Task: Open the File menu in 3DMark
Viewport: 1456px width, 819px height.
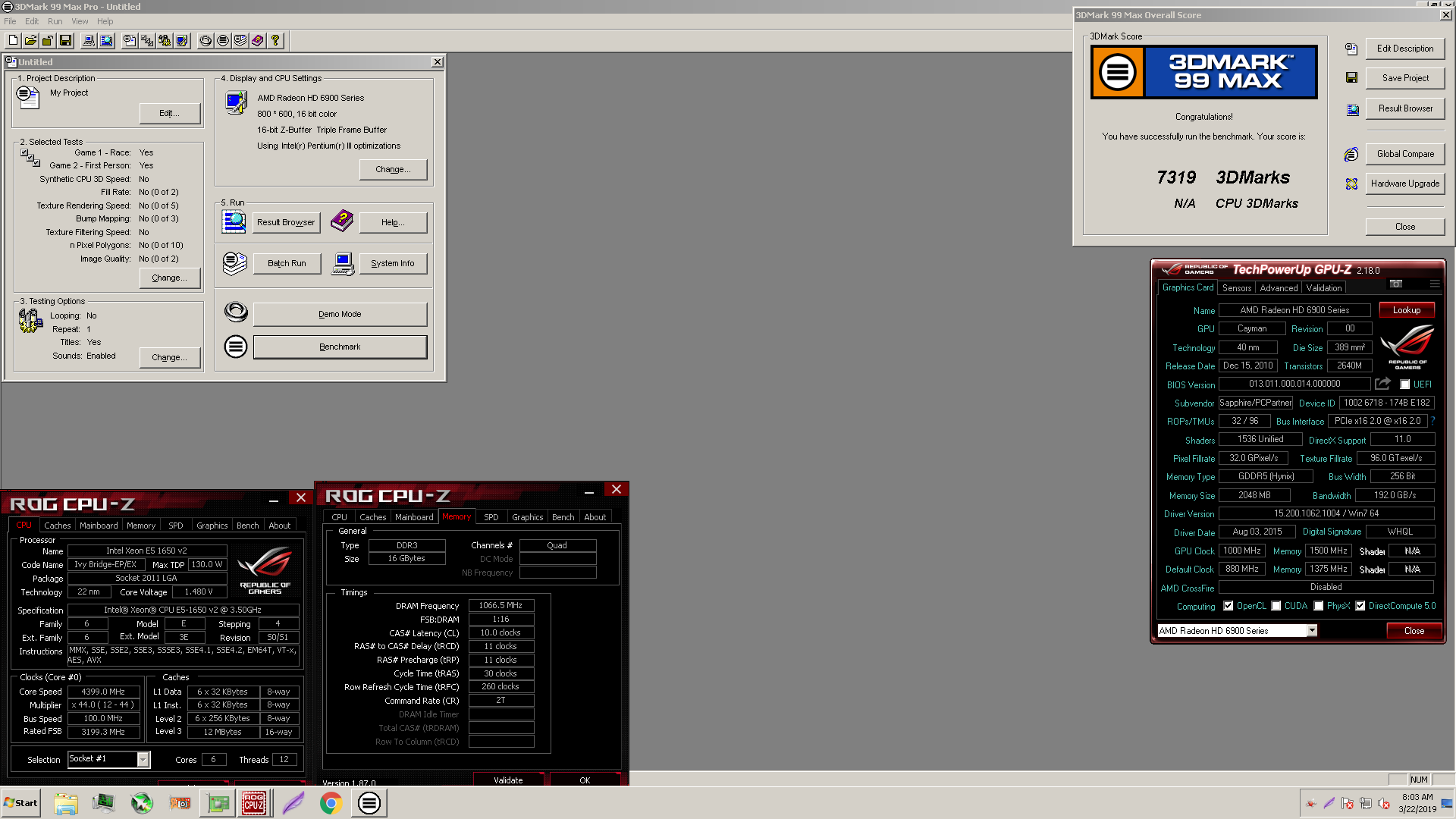Action: coord(10,21)
